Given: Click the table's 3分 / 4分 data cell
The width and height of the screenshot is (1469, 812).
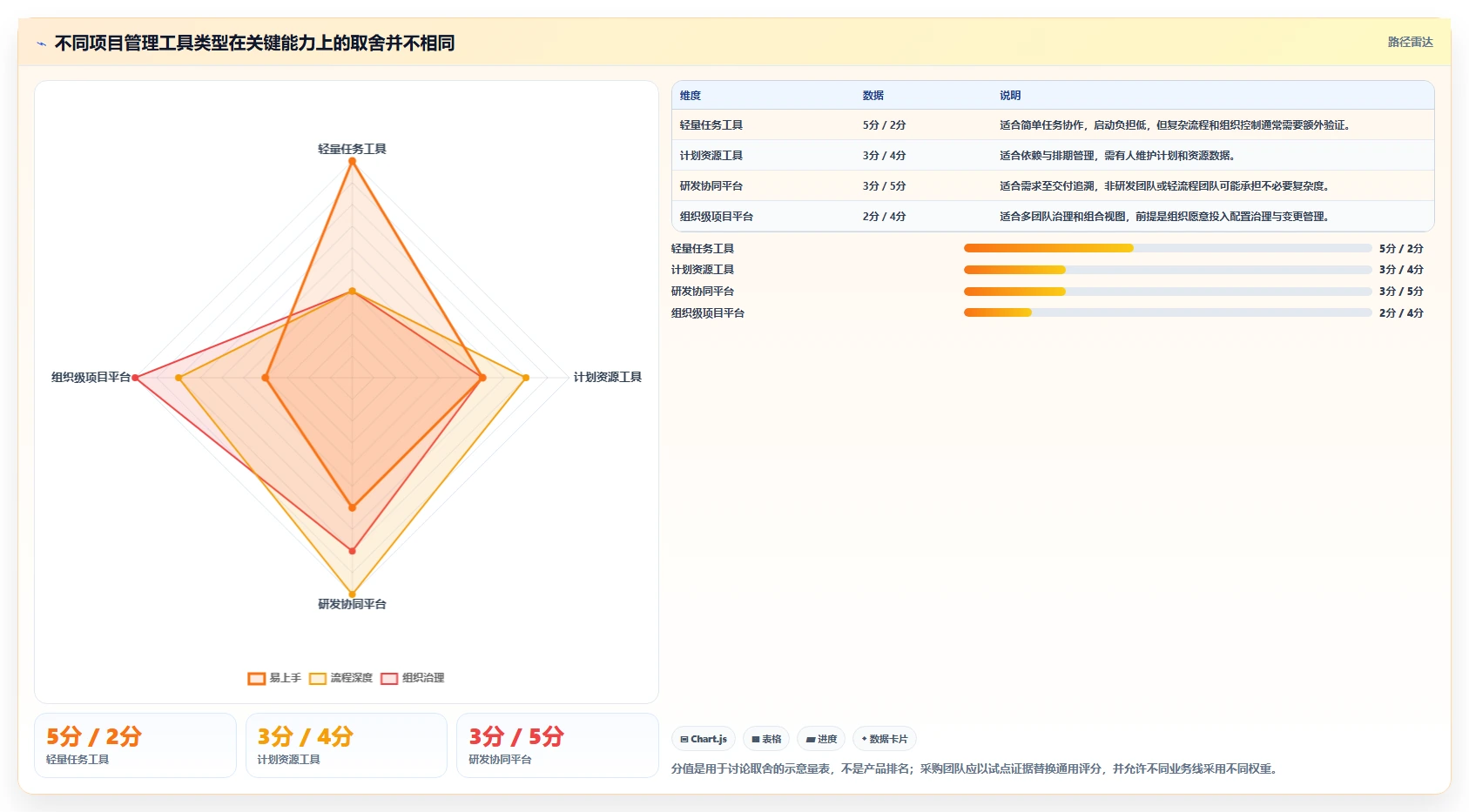Looking at the screenshot, I should pos(885,156).
